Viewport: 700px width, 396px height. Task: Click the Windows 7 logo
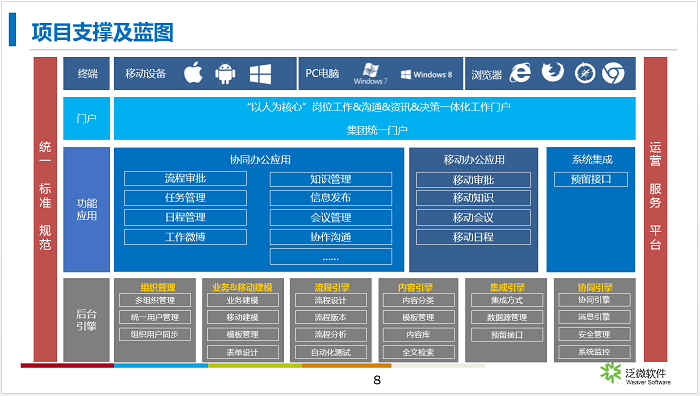[x=371, y=74]
